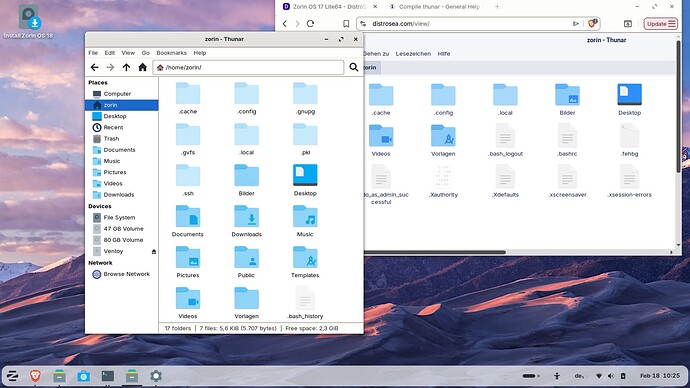Open the Zorin menu on taskbar
The width and height of the screenshot is (690, 388).
[x=12, y=376]
